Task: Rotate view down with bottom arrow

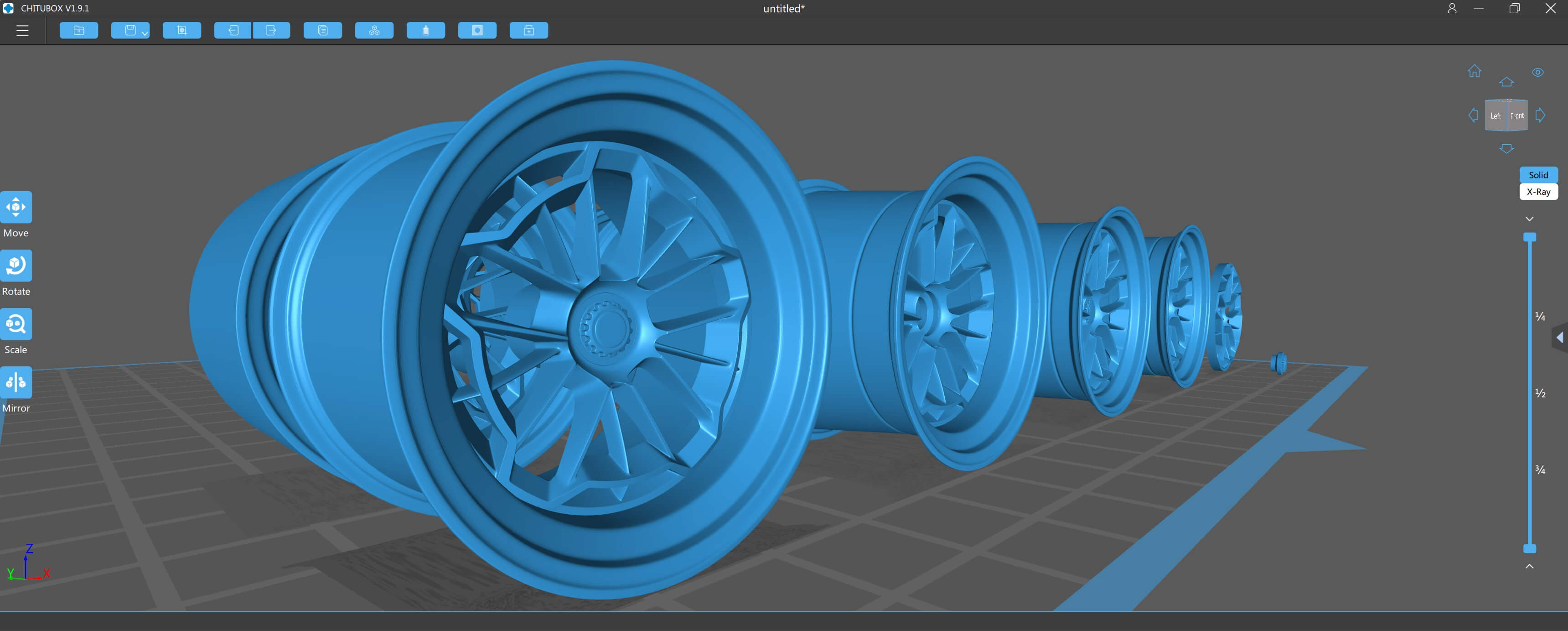Action: [1506, 149]
